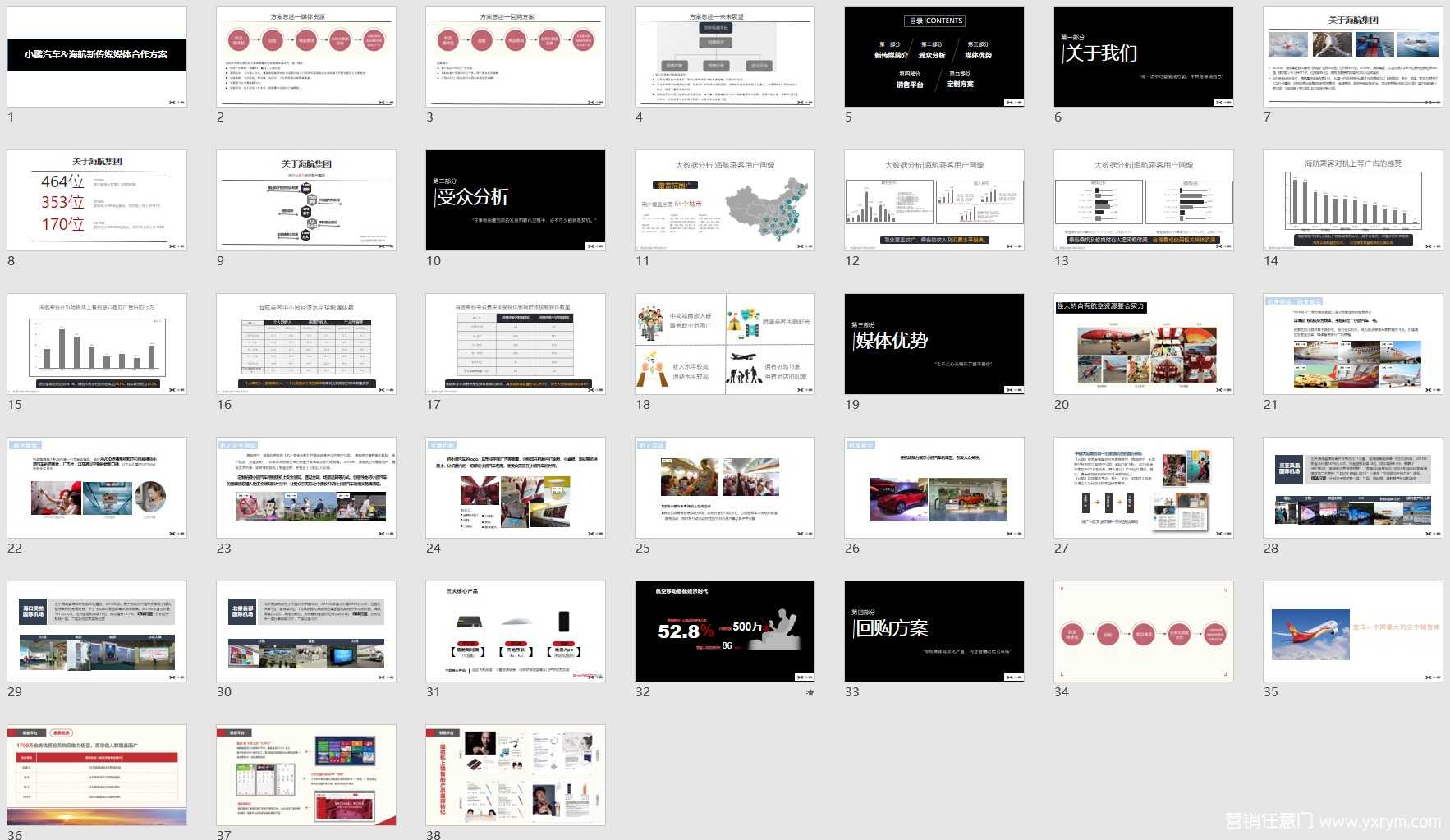Select slide 13 with the horizontal bar charts

1144,200
